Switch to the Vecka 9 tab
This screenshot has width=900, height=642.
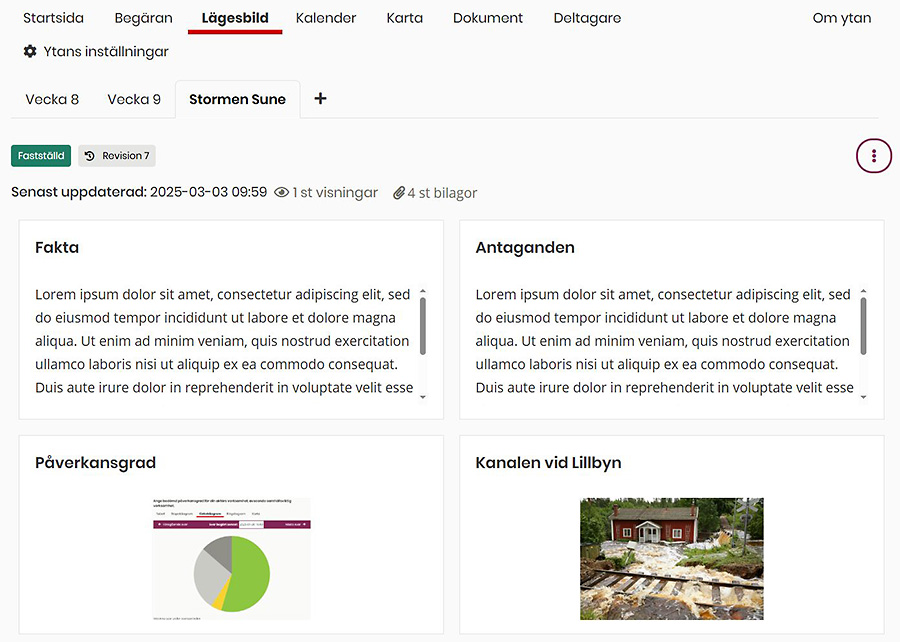[135, 99]
